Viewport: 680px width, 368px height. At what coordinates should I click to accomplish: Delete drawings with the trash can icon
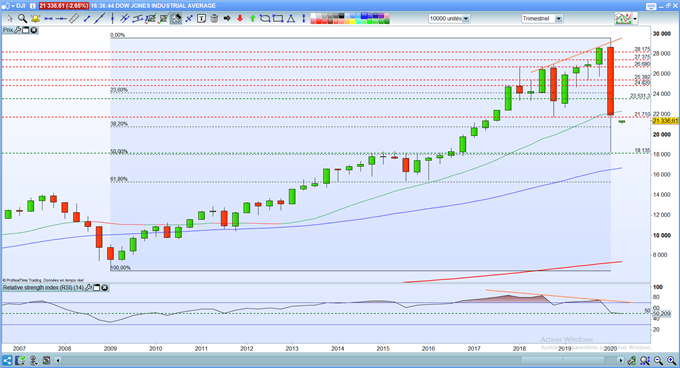pyautogui.click(x=214, y=19)
